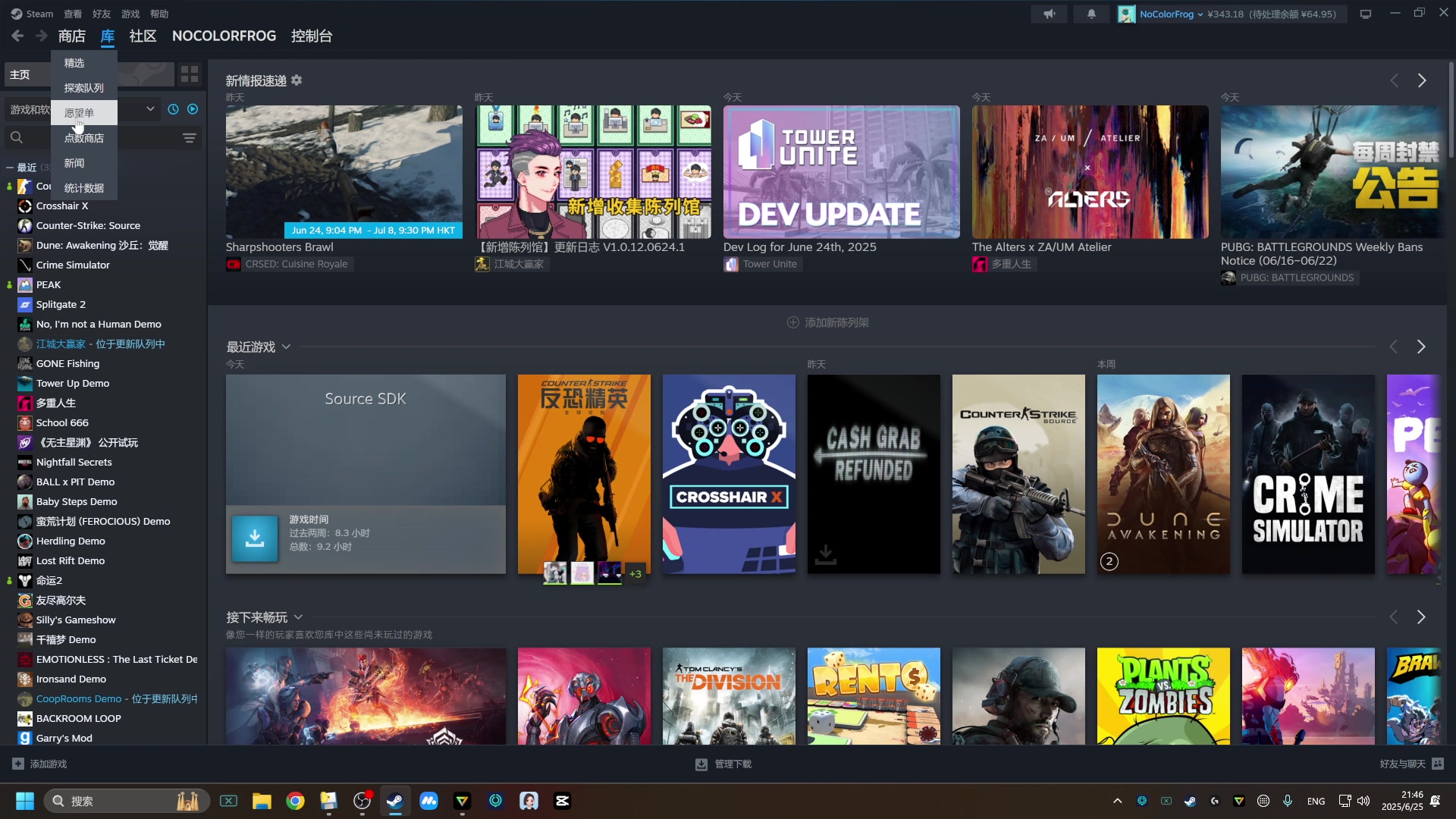Select 精选 in the store submenu

84,63
